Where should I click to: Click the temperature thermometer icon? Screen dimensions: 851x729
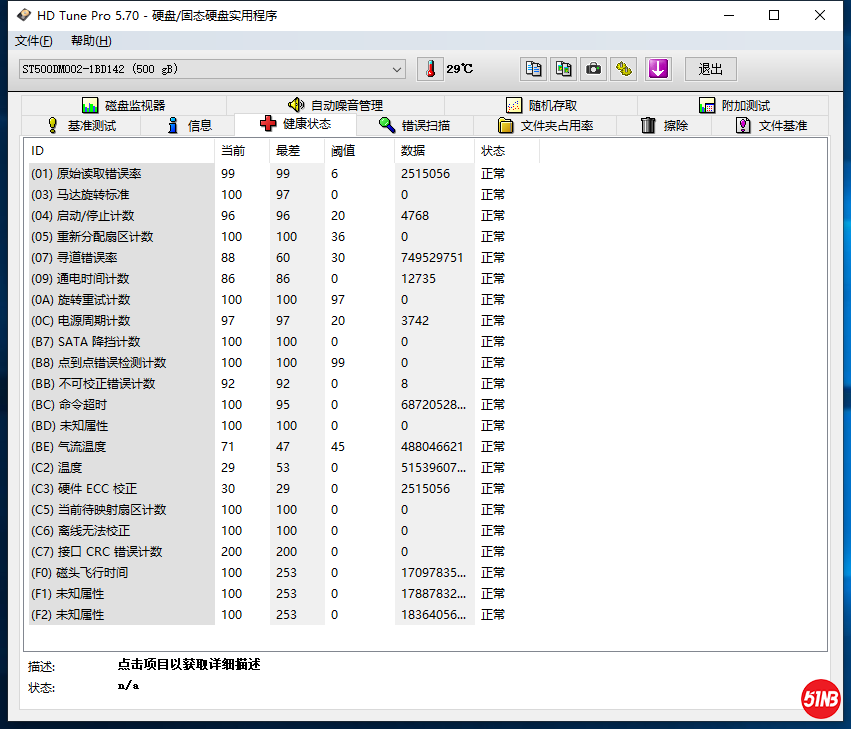430,69
